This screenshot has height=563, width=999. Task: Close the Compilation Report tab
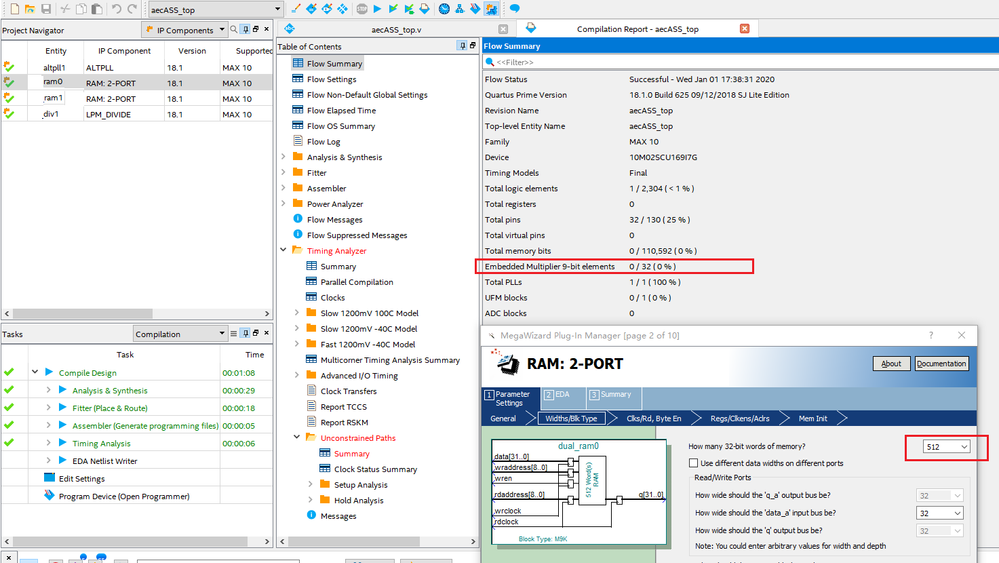744,29
